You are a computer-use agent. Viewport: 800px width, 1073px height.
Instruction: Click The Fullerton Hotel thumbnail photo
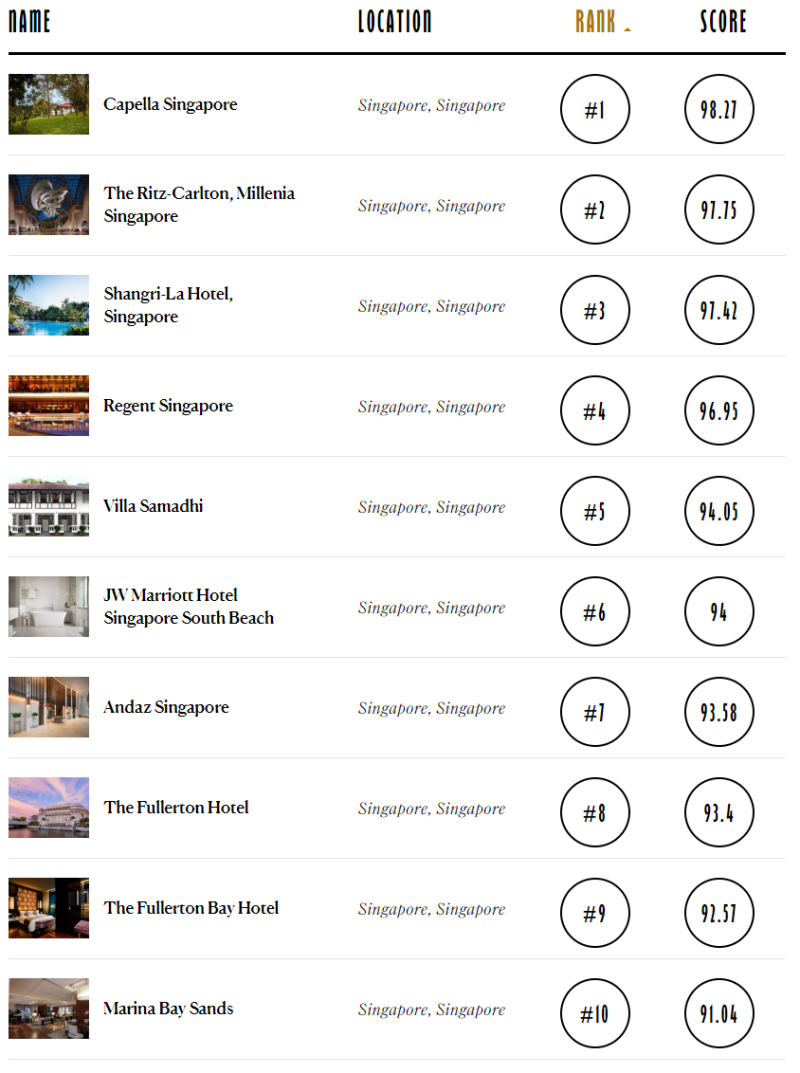48,807
